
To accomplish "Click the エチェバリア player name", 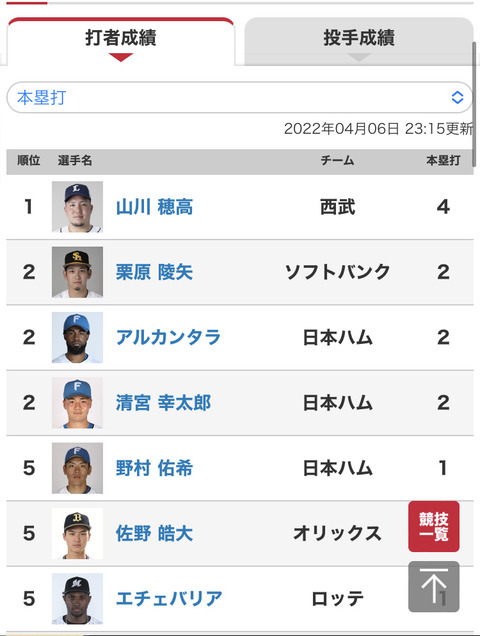I will [169, 599].
